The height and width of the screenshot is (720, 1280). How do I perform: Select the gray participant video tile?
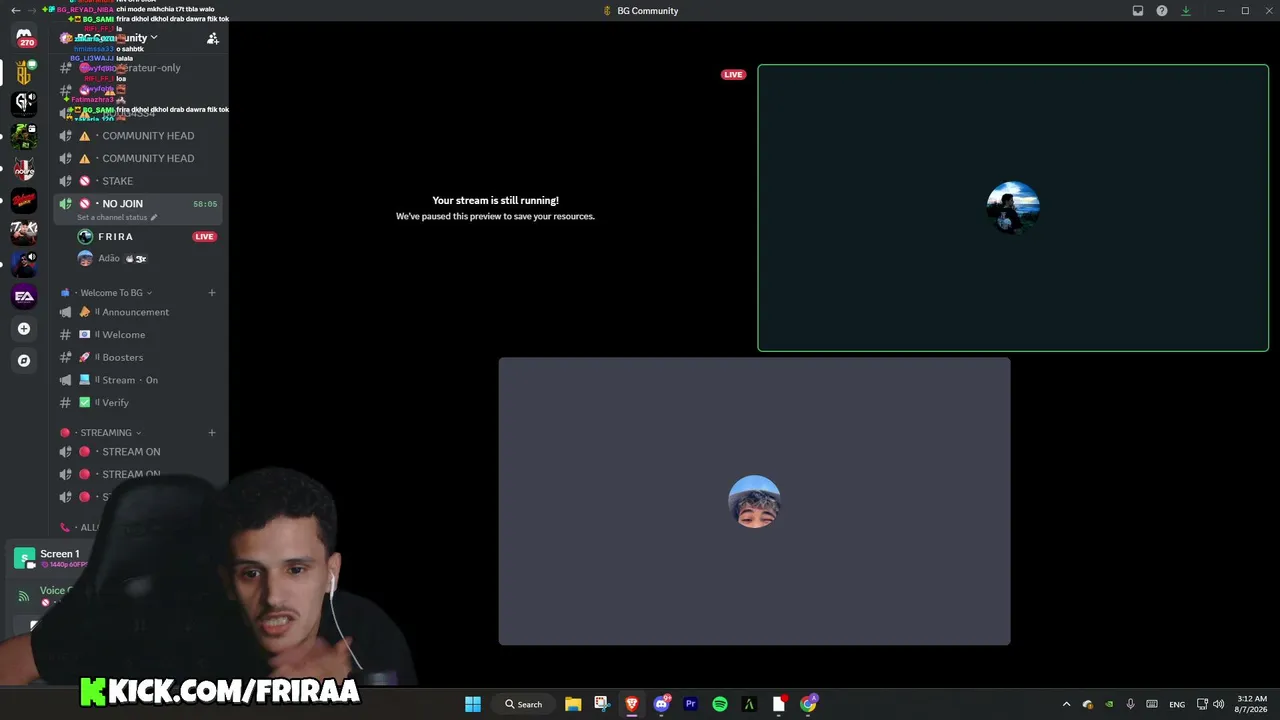pyautogui.click(x=755, y=501)
